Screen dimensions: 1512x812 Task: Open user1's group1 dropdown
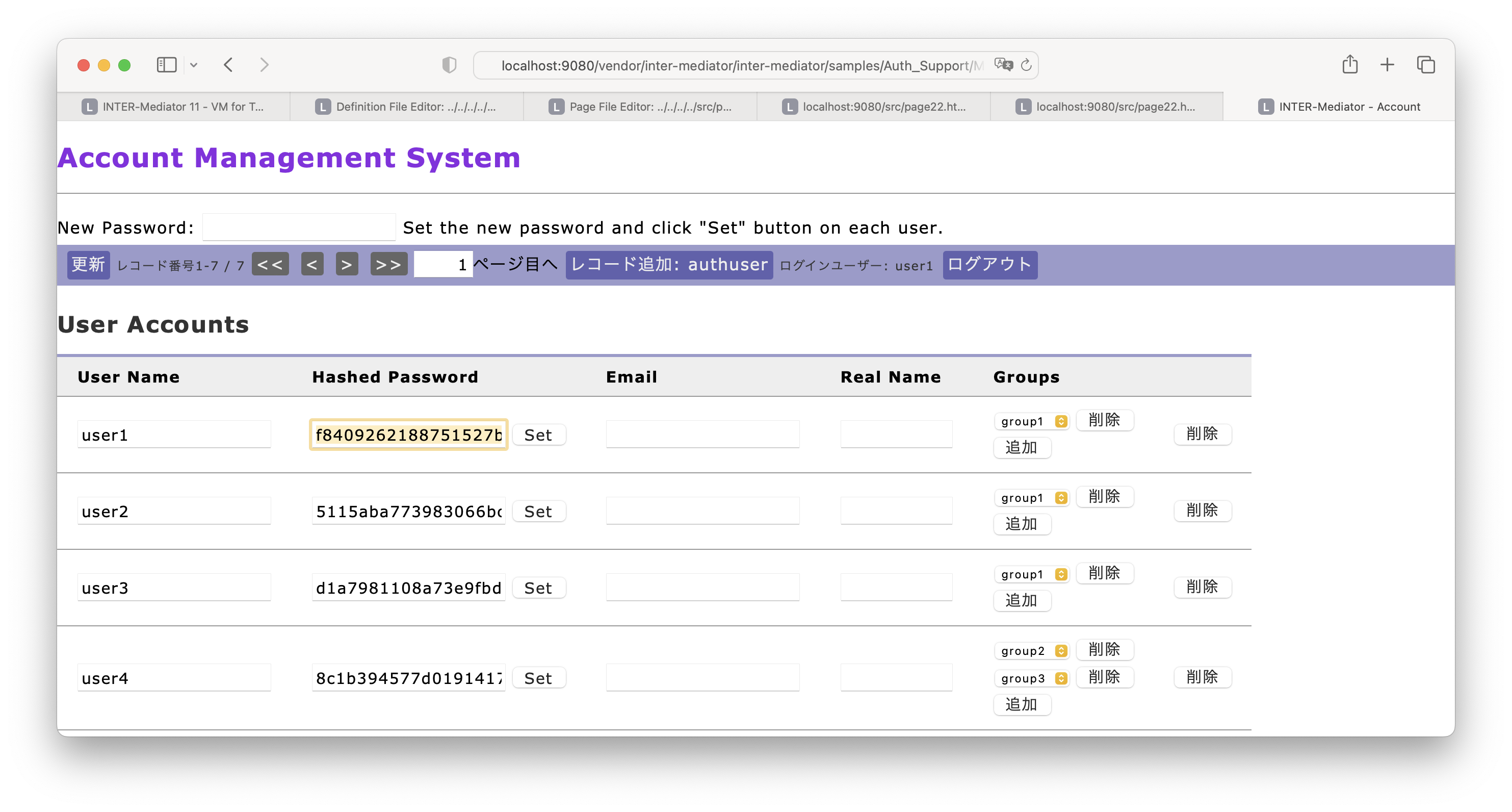(x=1032, y=421)
